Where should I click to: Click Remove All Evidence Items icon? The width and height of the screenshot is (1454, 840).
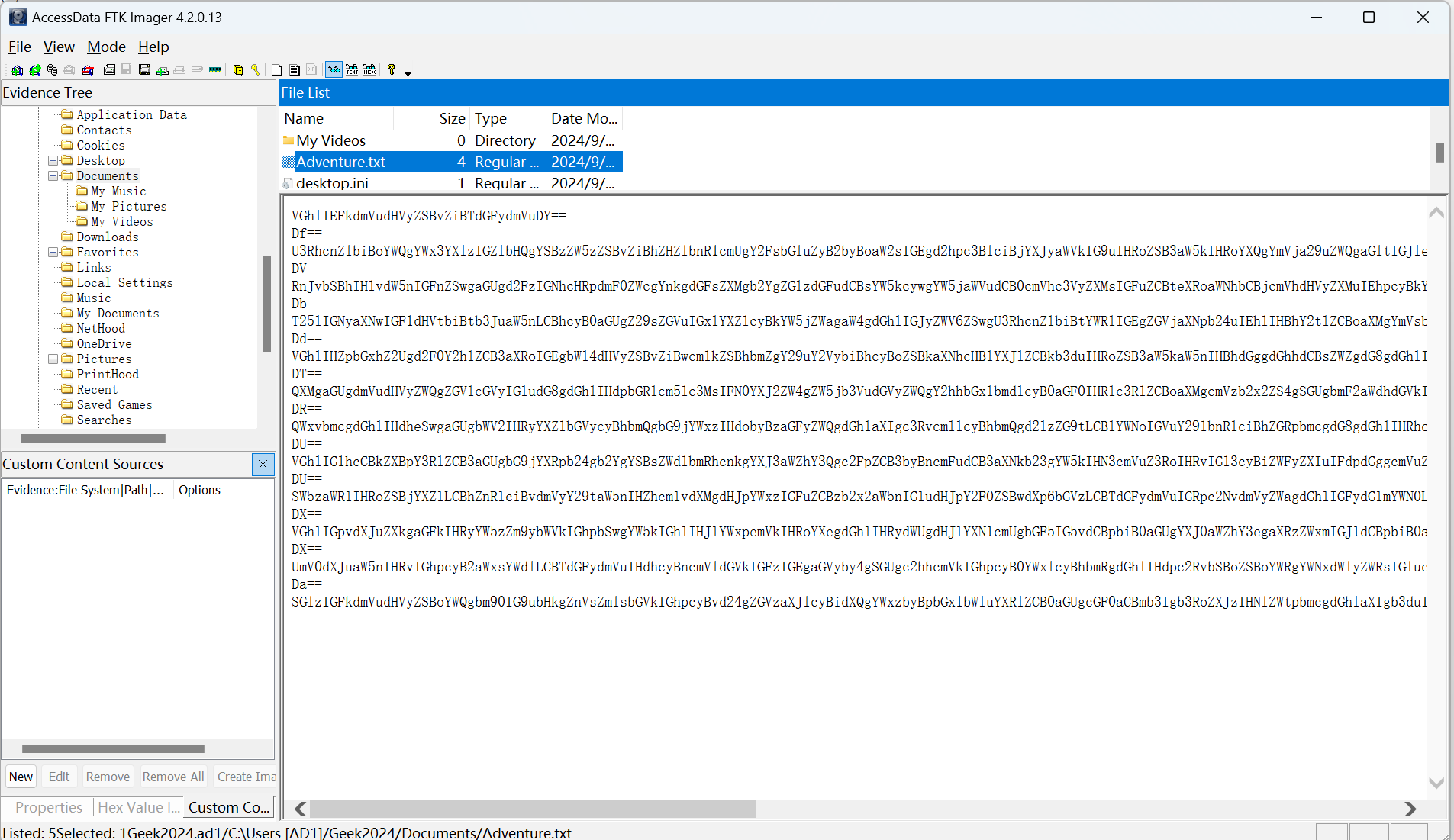88,69
